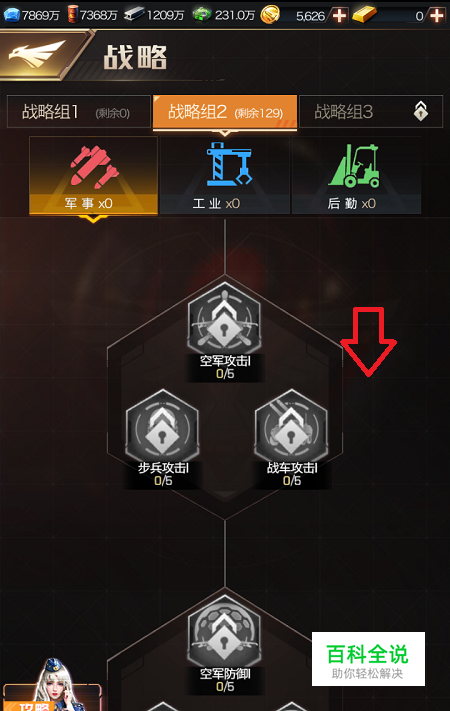Add gold bars with plus button
Viewport: 450px width, 711px height.
436,15
